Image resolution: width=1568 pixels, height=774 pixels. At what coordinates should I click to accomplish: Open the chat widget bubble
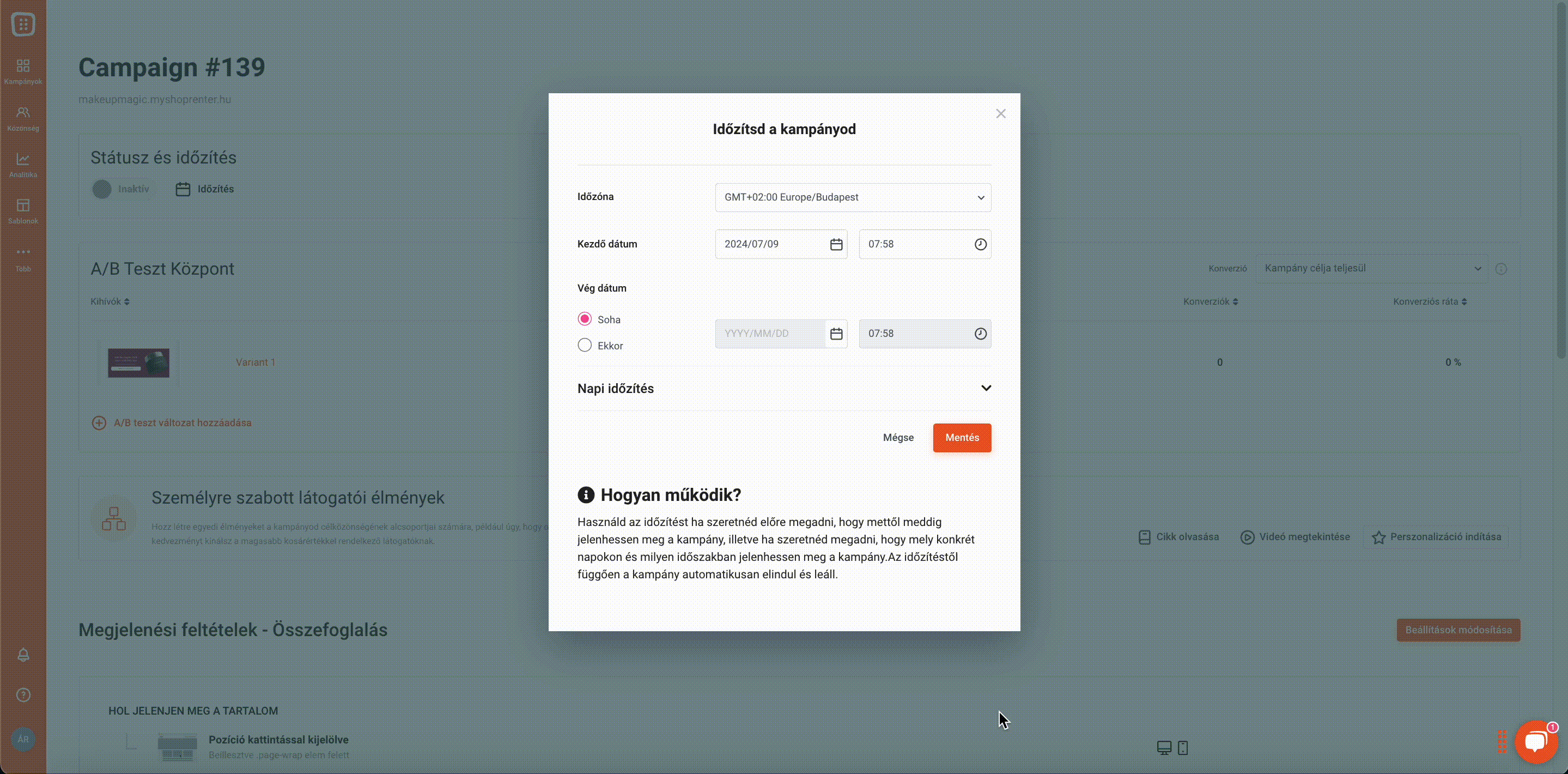tap(1536, 742)
